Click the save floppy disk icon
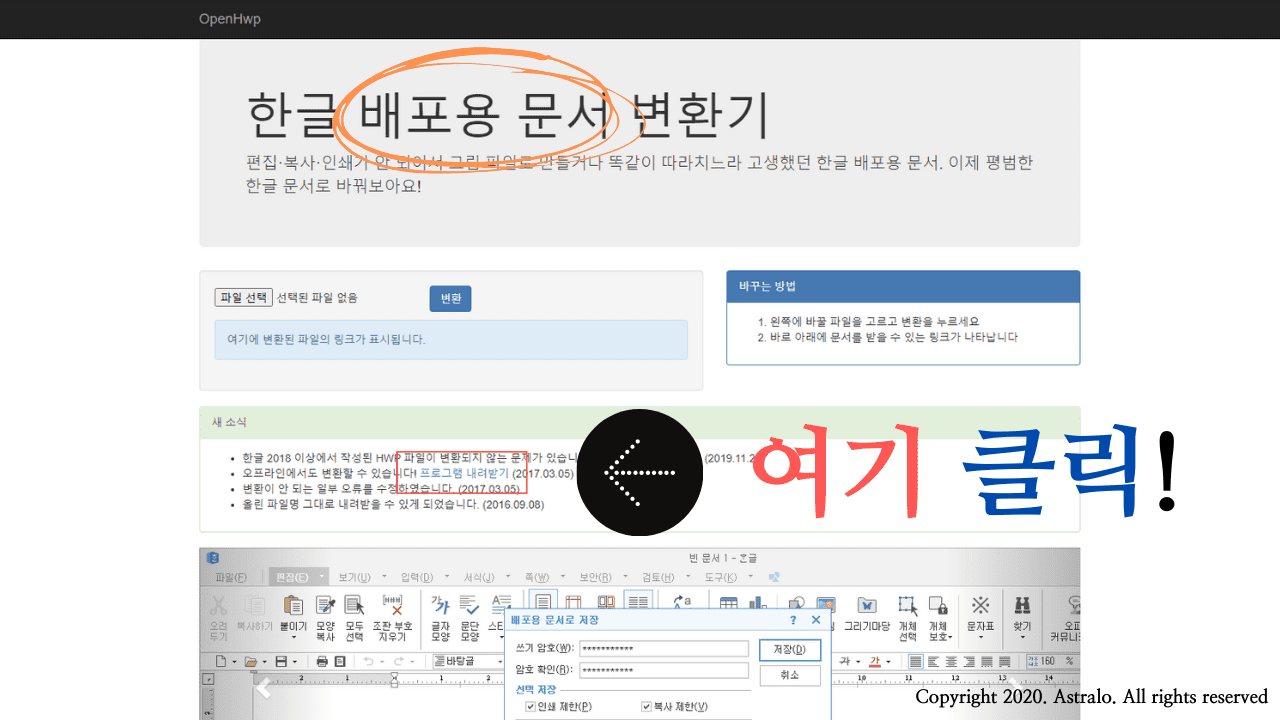The image size is (1280, 720). (281, 661)
